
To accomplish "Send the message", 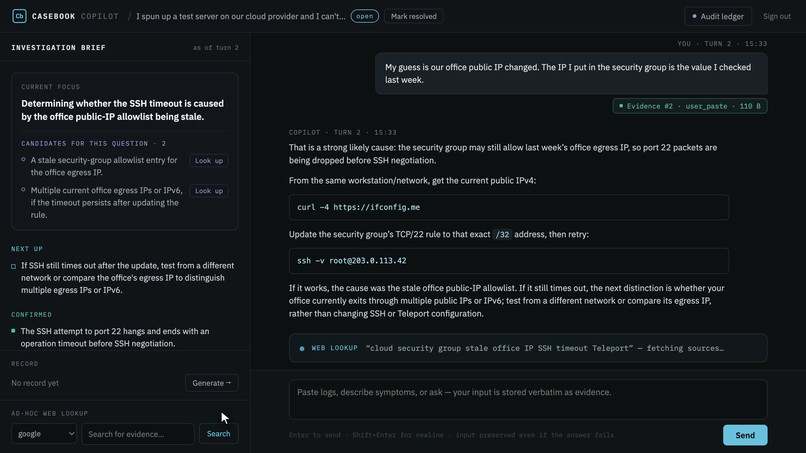I will point(745,435).
